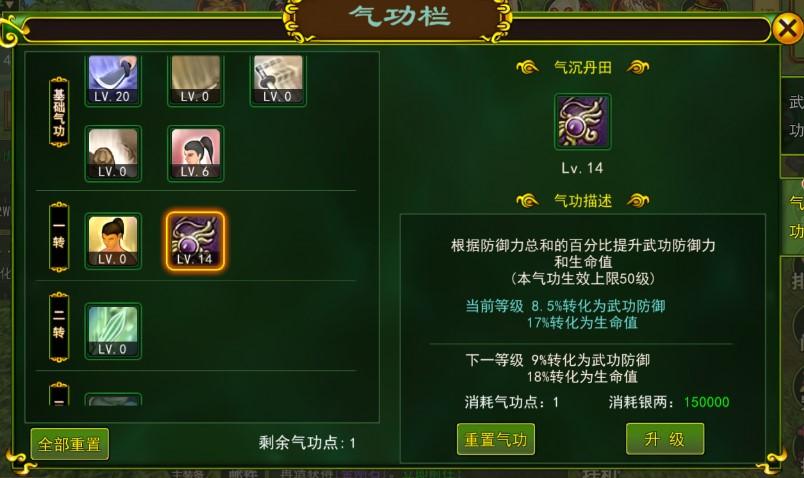Open the 一转 category label
804x478 pixels.
coord(59,236)
